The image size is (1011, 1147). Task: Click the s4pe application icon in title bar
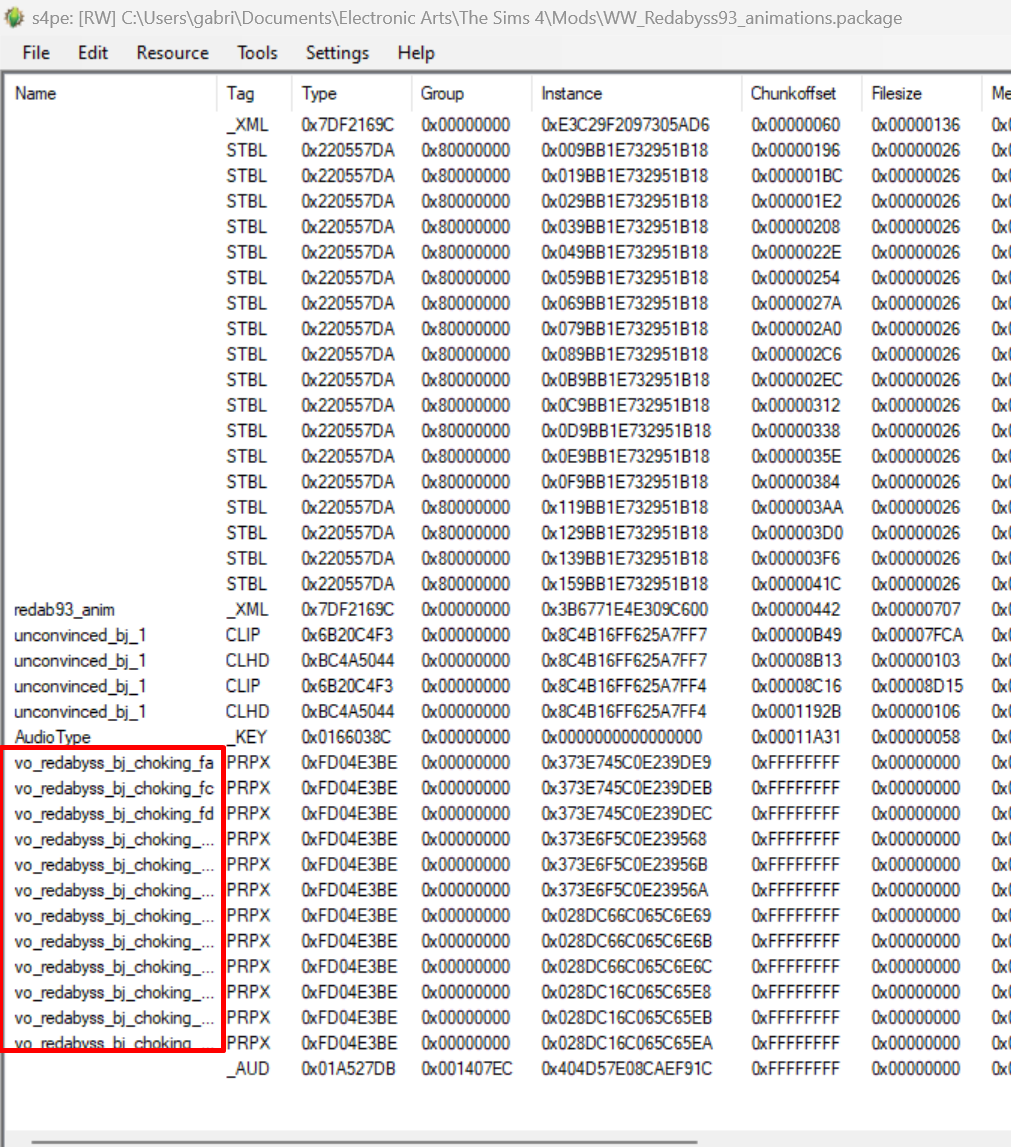[x=14, y=18]
